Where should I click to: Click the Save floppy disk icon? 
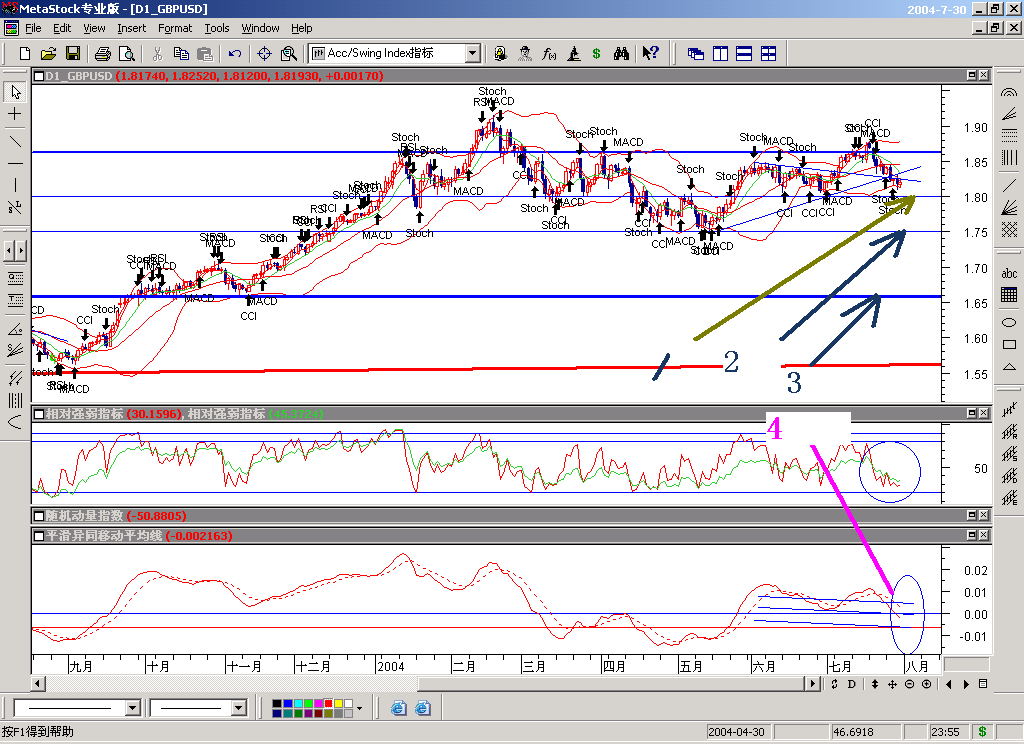[x=73, y=53]
